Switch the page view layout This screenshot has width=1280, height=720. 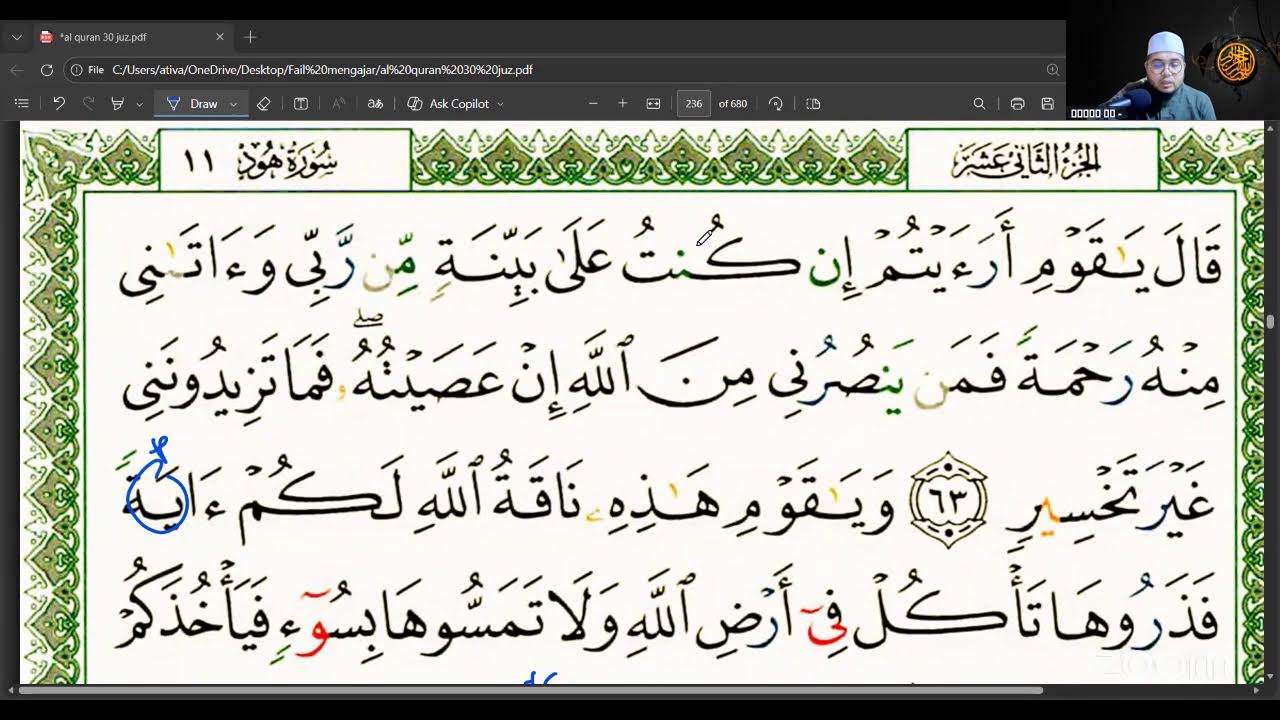tap(813, 104)
